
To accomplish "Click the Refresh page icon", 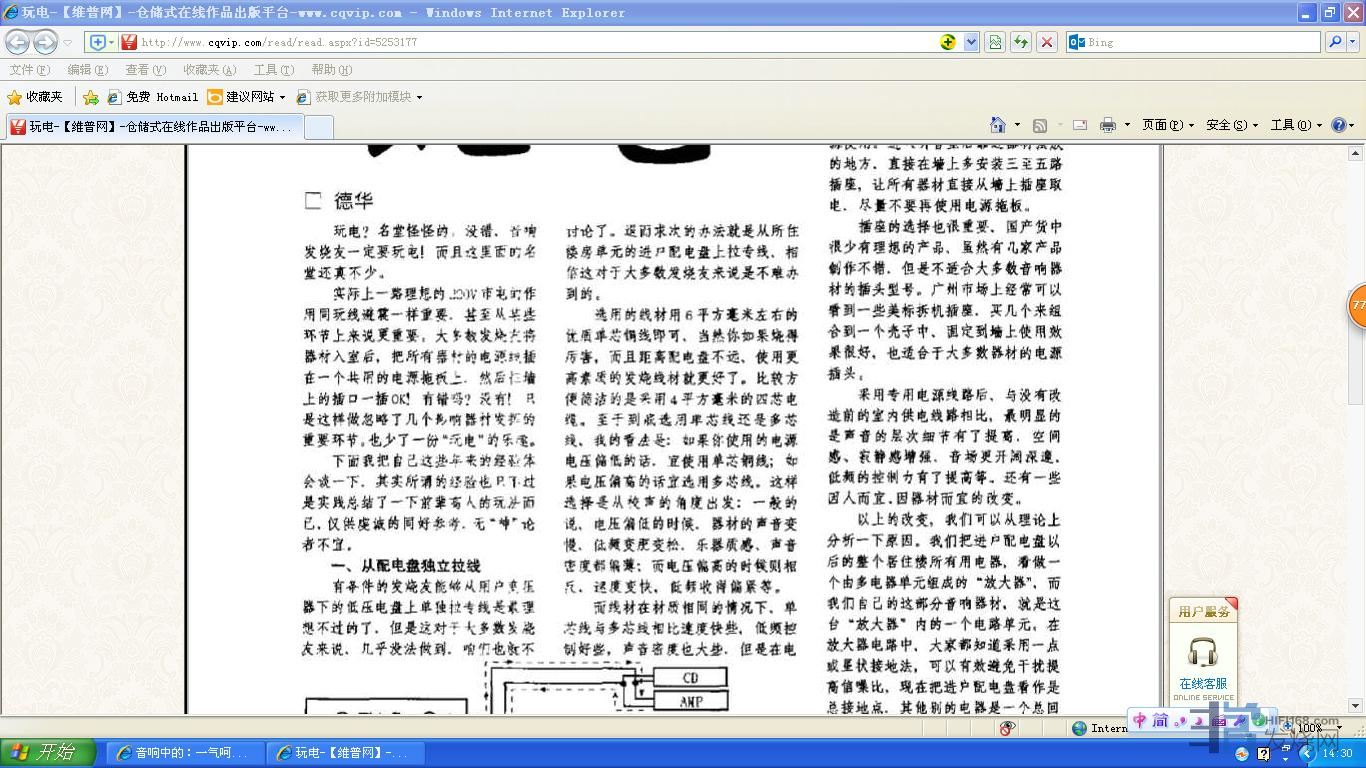I will [1020, 42].
